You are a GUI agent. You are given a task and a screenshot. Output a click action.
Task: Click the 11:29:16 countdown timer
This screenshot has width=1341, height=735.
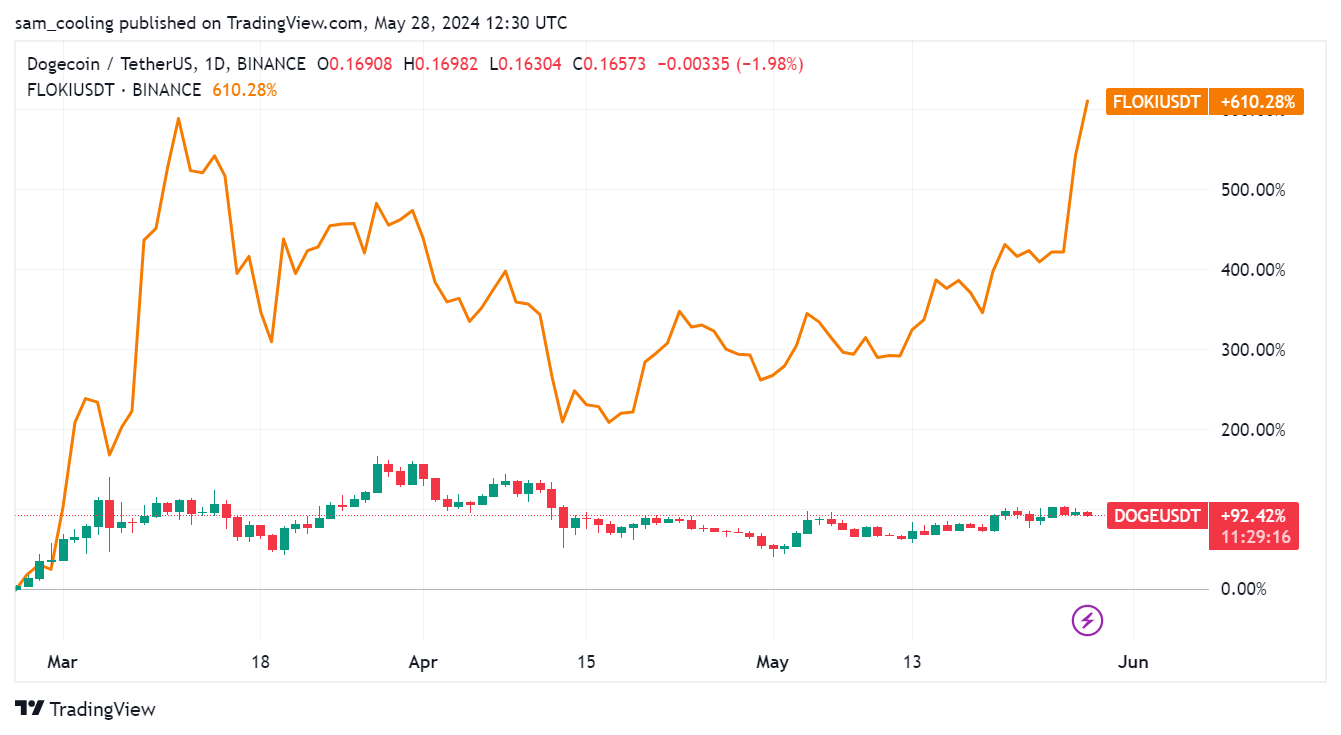click(x=1254, y=538)
